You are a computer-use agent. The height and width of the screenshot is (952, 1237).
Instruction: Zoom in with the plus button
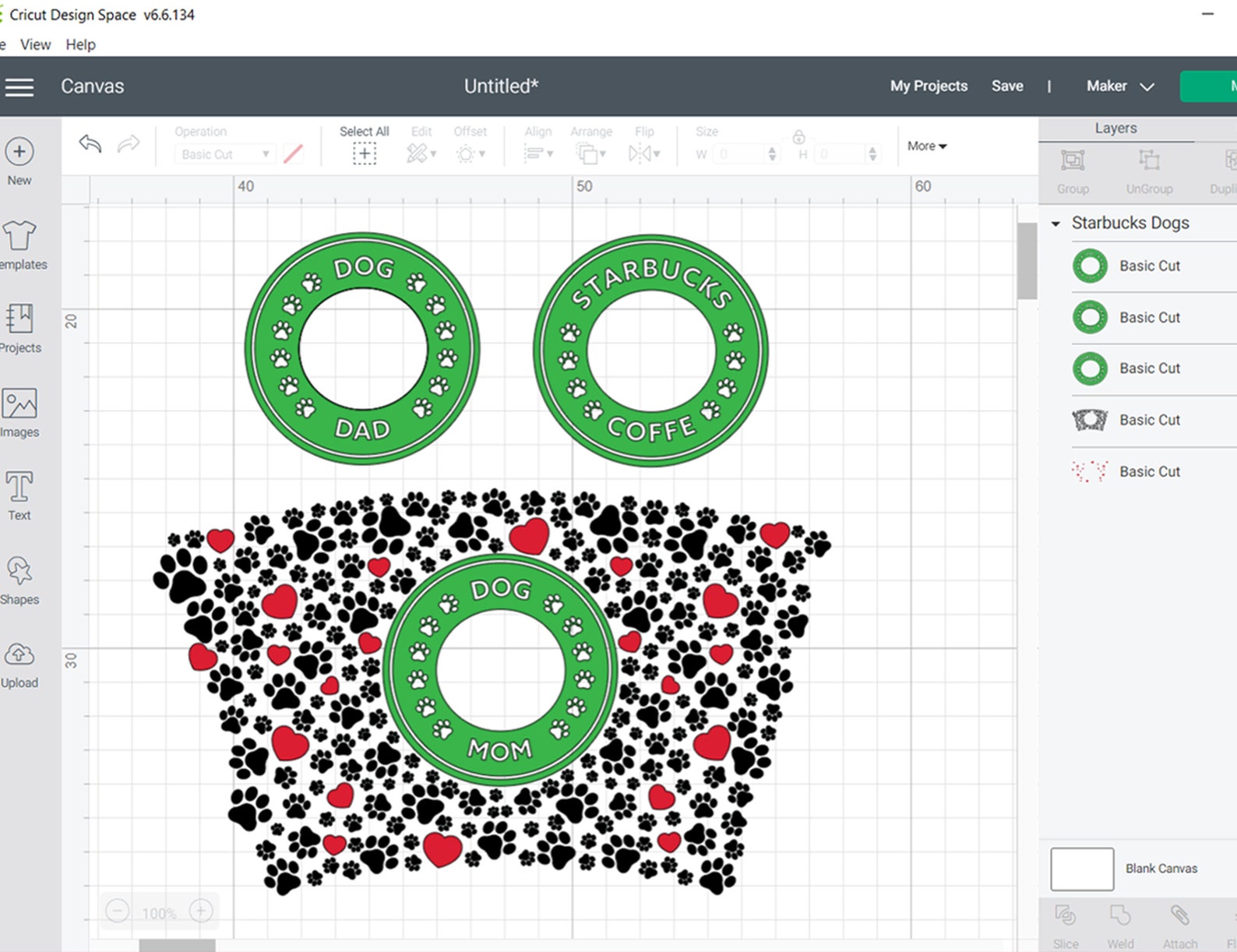point(201,911)
